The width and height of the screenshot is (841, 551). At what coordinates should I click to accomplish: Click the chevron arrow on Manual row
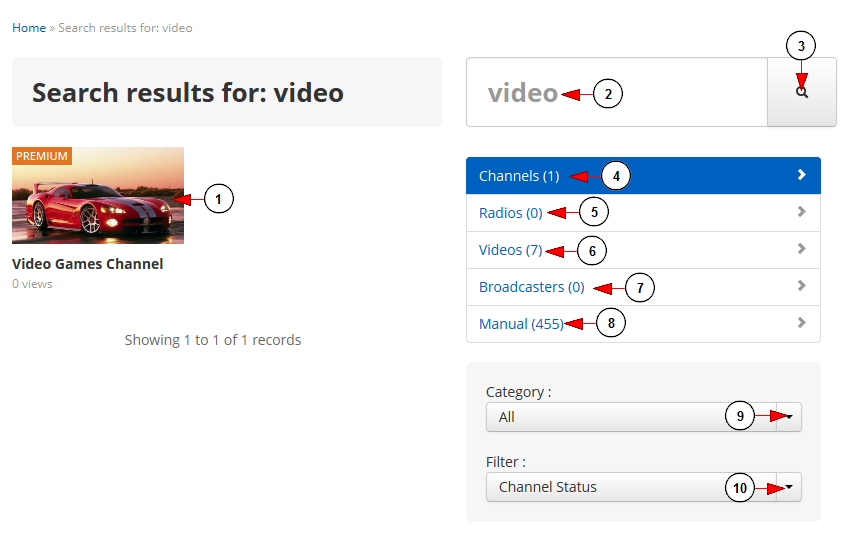(801, 323)
